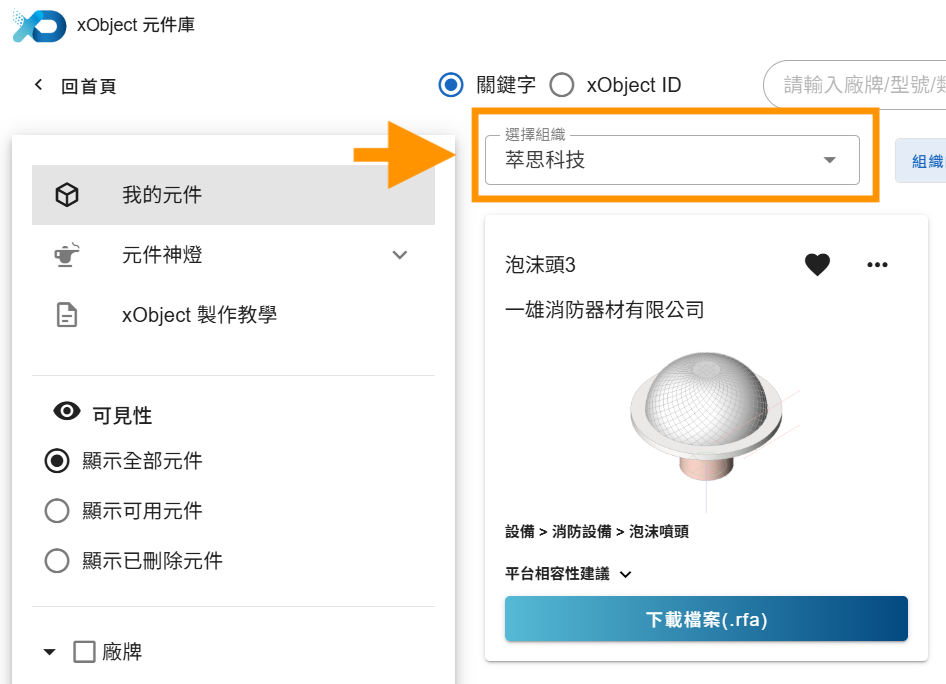
Task: Choose 顯示已刪除元件 visibility option
Action: [x=57, y=561]
